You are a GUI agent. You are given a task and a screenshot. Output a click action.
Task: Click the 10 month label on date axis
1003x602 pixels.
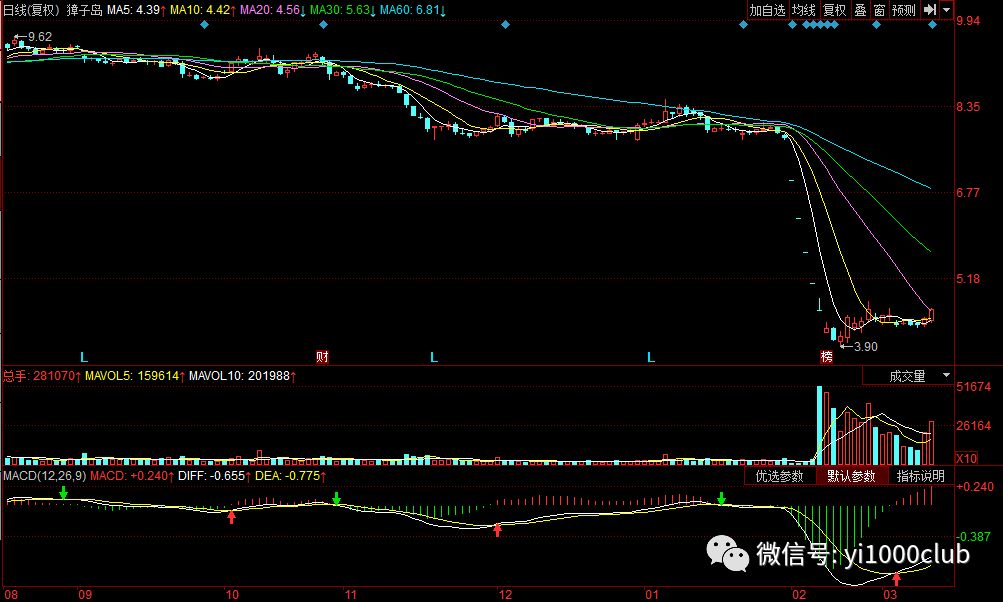(x=232, y=594)
